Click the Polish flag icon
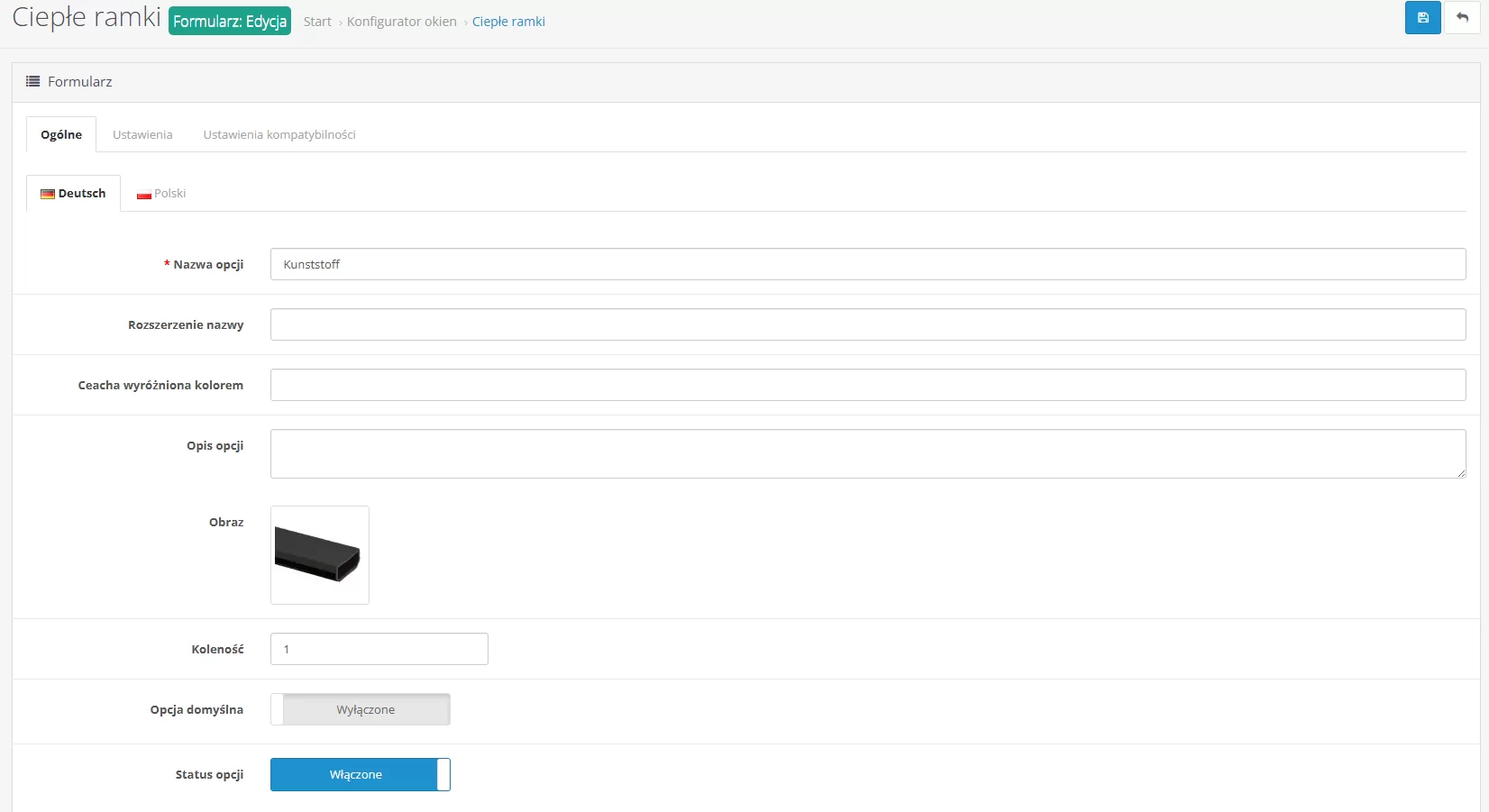Viewport: 1489px width, 812px height. pyautogui.click(x=143, y=195)
